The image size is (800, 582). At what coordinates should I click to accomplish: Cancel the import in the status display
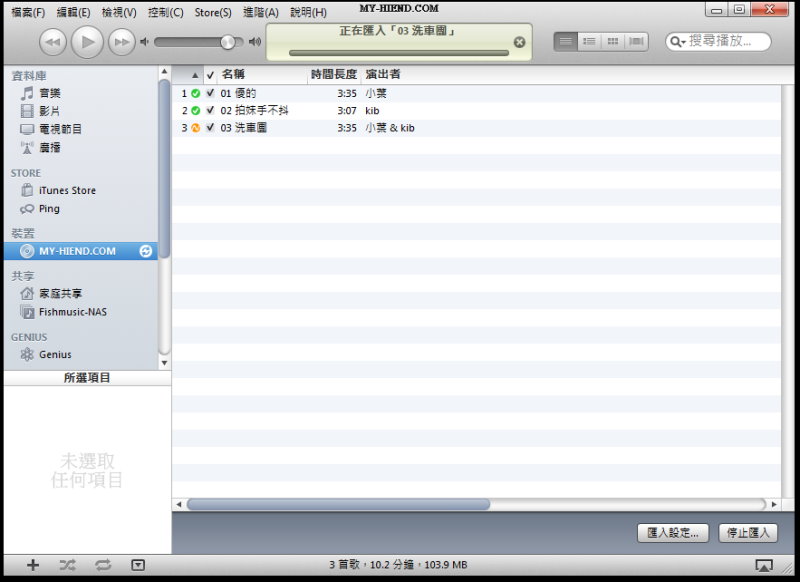point(519,42)
